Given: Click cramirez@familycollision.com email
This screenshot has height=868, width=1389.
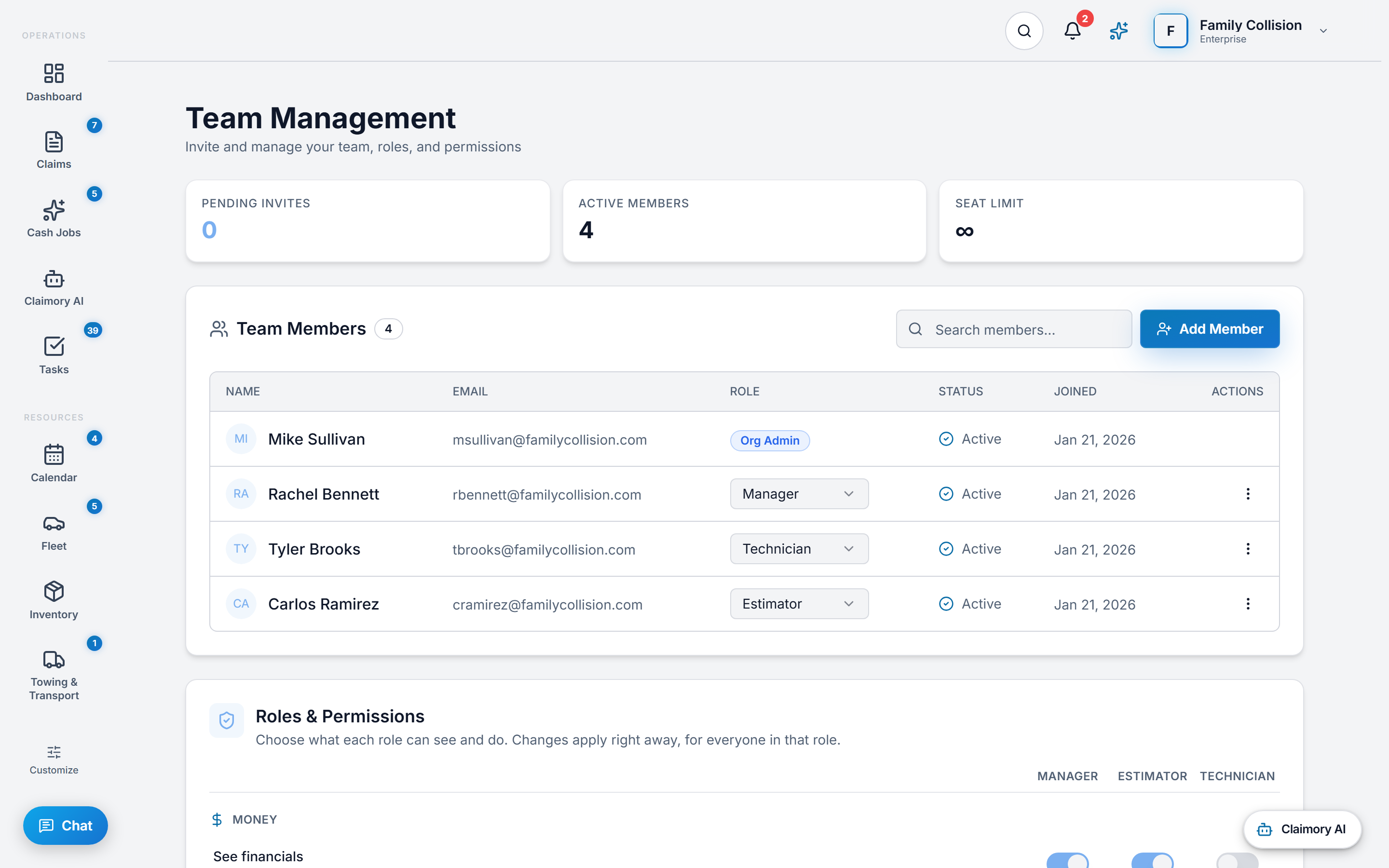Looking at the screenshot, I should pyautogui.click(x=547, y=605).
